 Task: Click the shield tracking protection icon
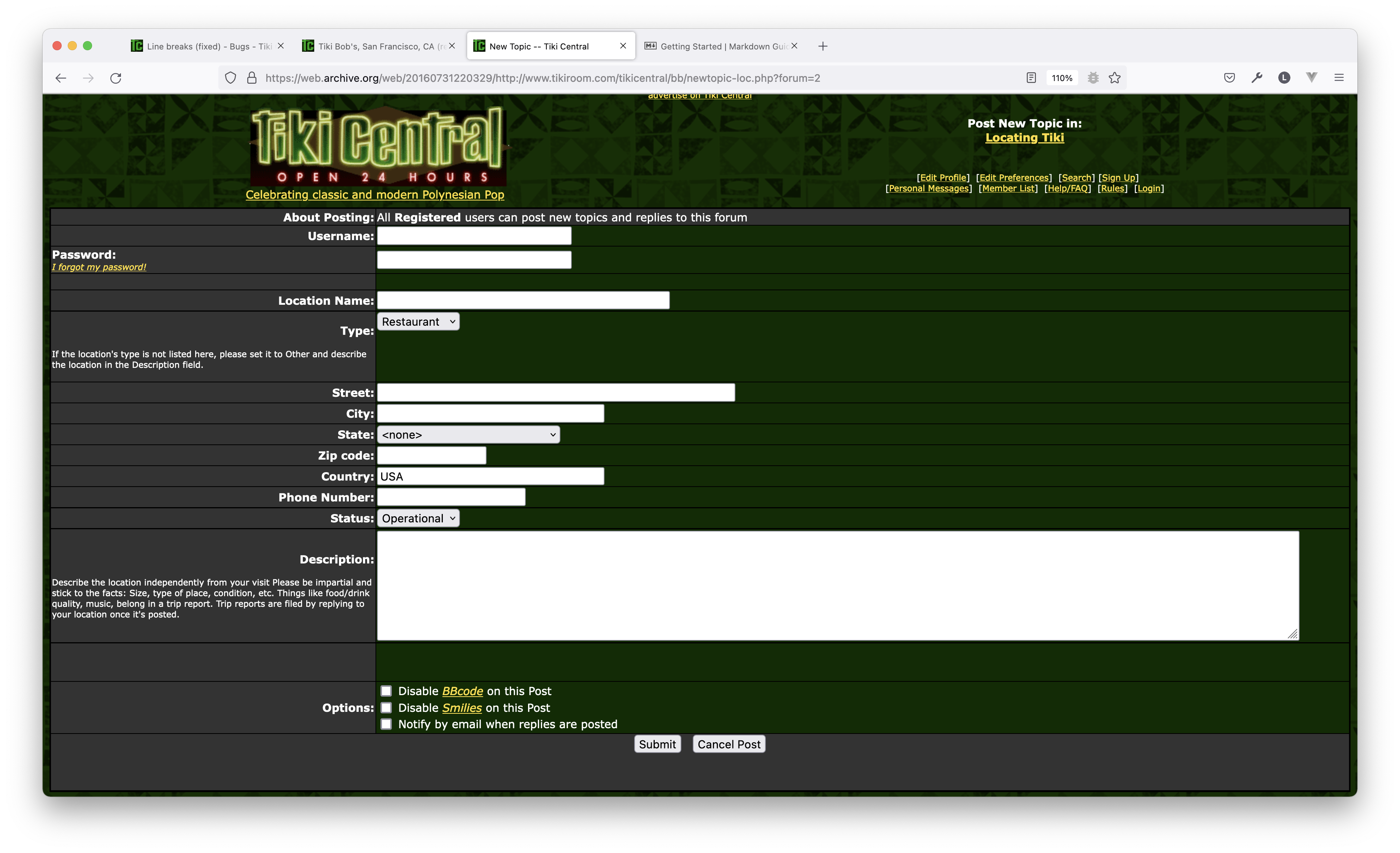click(230, 78)
